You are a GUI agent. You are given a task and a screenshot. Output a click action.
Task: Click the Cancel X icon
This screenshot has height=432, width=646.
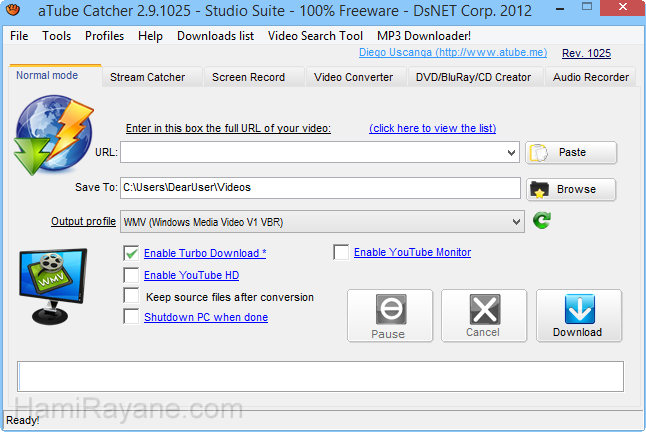[485, 309]
